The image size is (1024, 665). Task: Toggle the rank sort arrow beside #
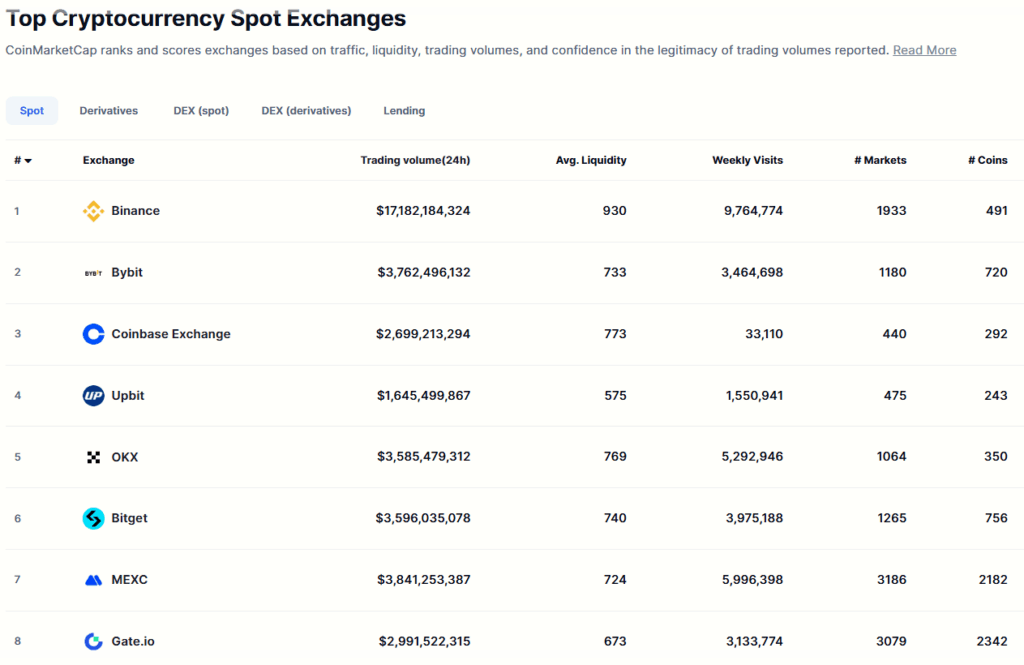pos(28,161)
